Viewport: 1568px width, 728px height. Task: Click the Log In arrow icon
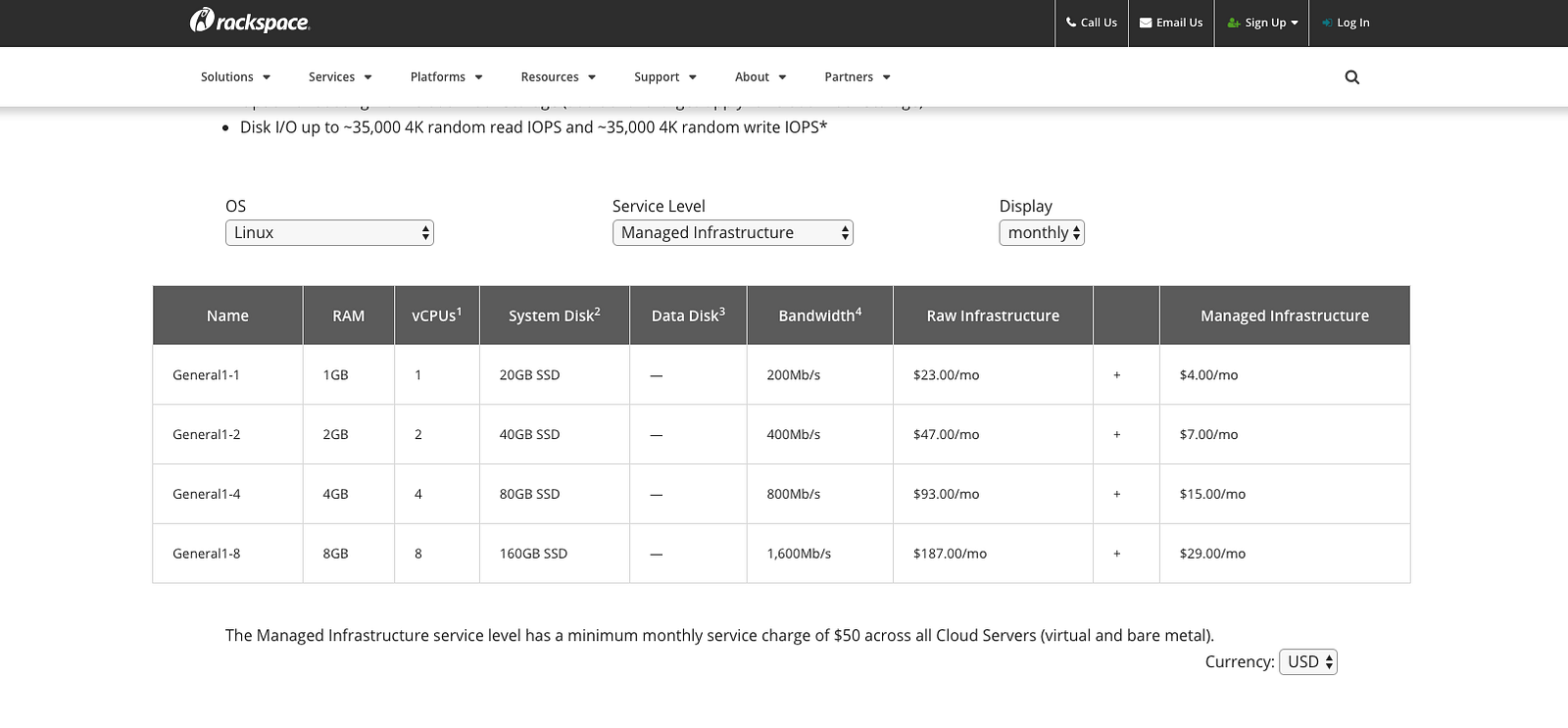(1327, 23)
